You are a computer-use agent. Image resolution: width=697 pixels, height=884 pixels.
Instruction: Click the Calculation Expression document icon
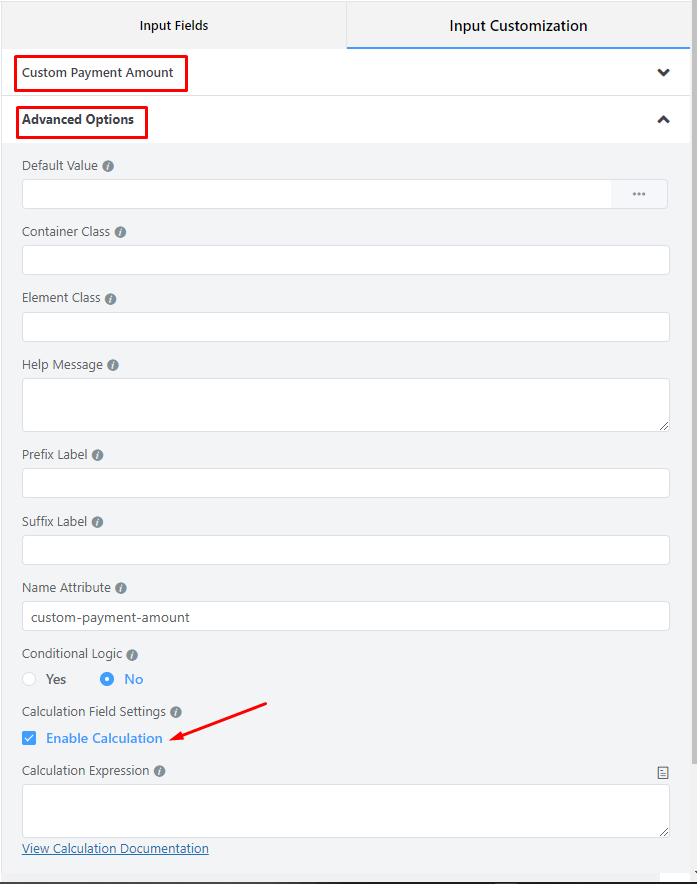pyautogui.click(x=662, y=772)
